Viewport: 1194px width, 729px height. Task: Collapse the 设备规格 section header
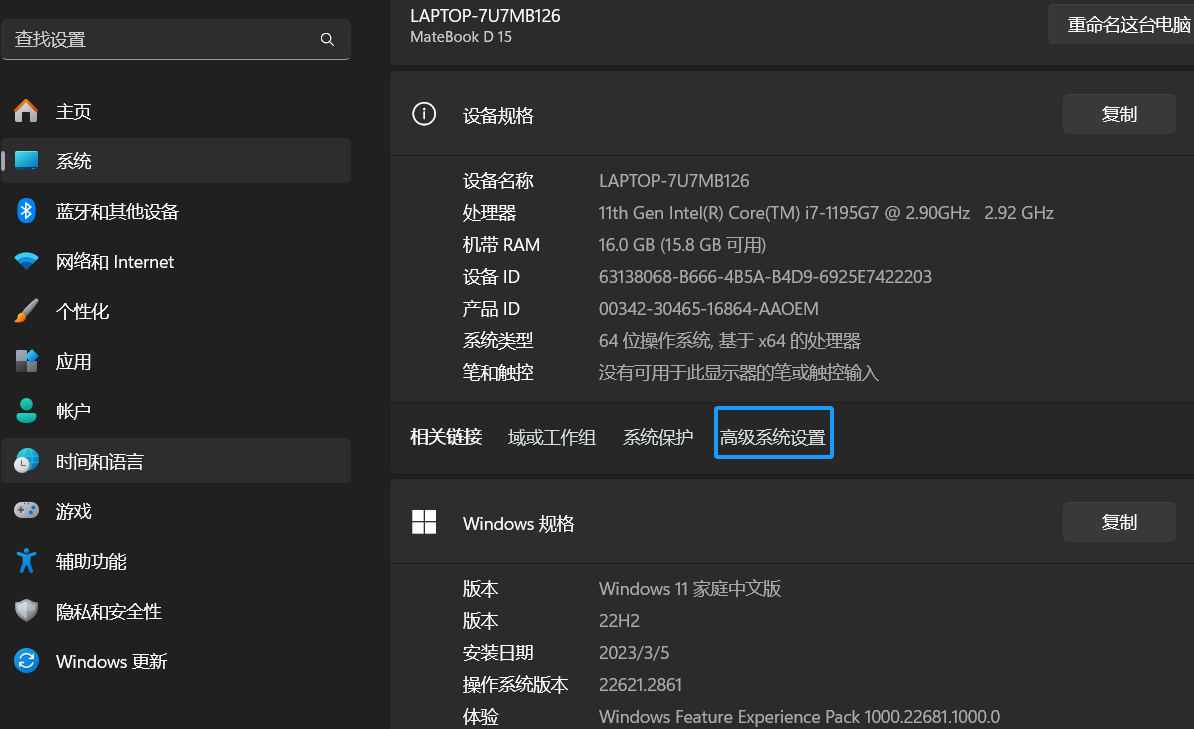pos(792,114)
